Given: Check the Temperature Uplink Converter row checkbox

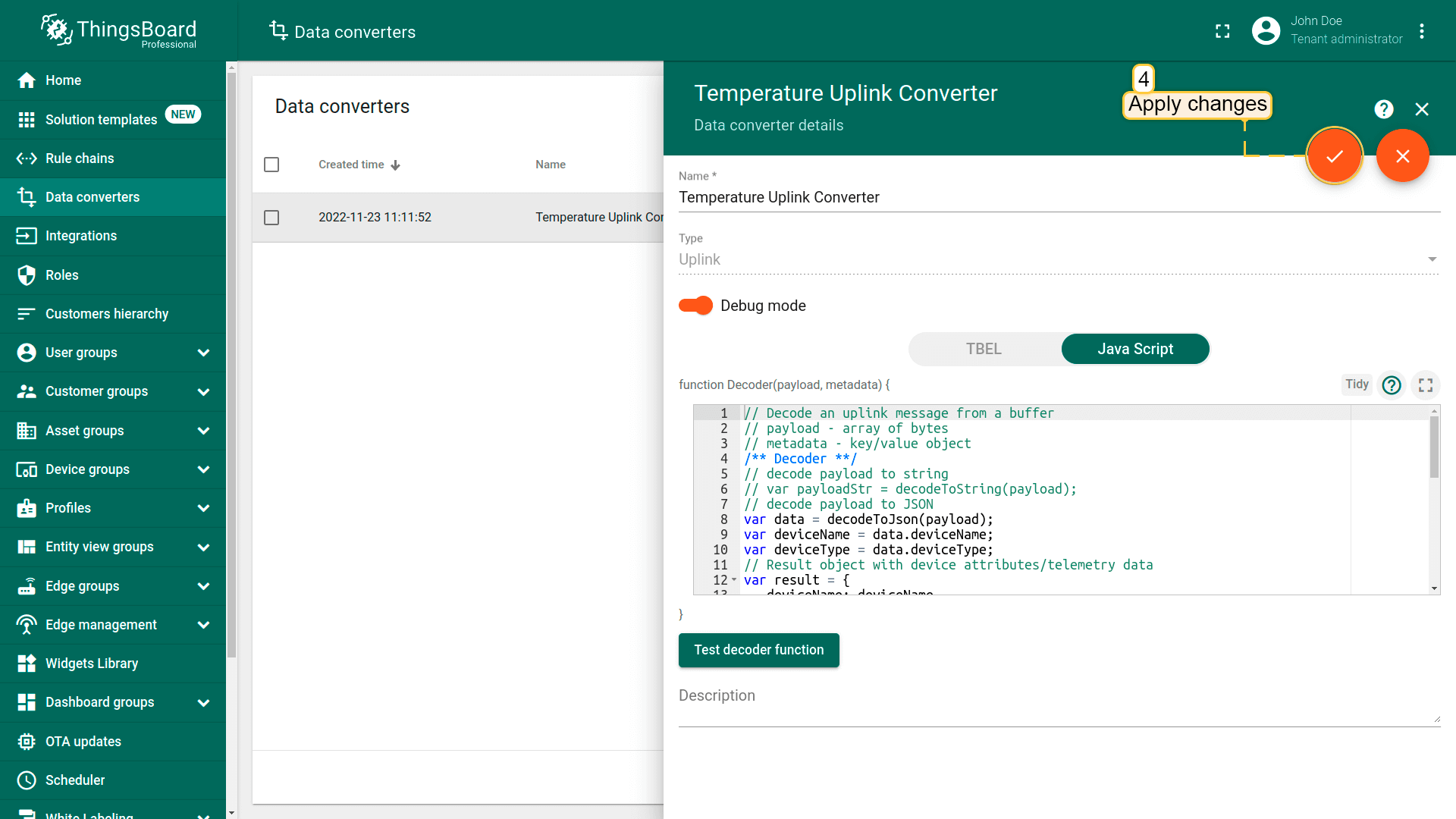Looking at the screenshot, I should coord(271,218).
